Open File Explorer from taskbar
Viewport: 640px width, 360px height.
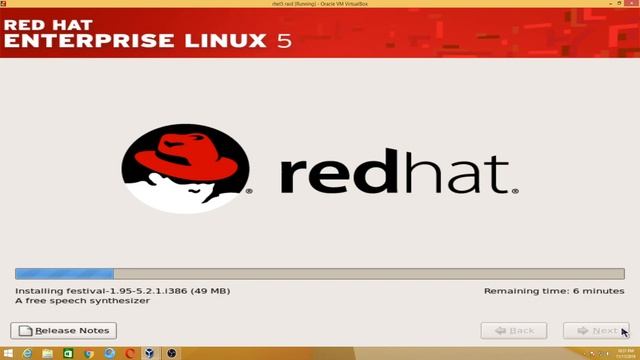[x=48, y=353]
